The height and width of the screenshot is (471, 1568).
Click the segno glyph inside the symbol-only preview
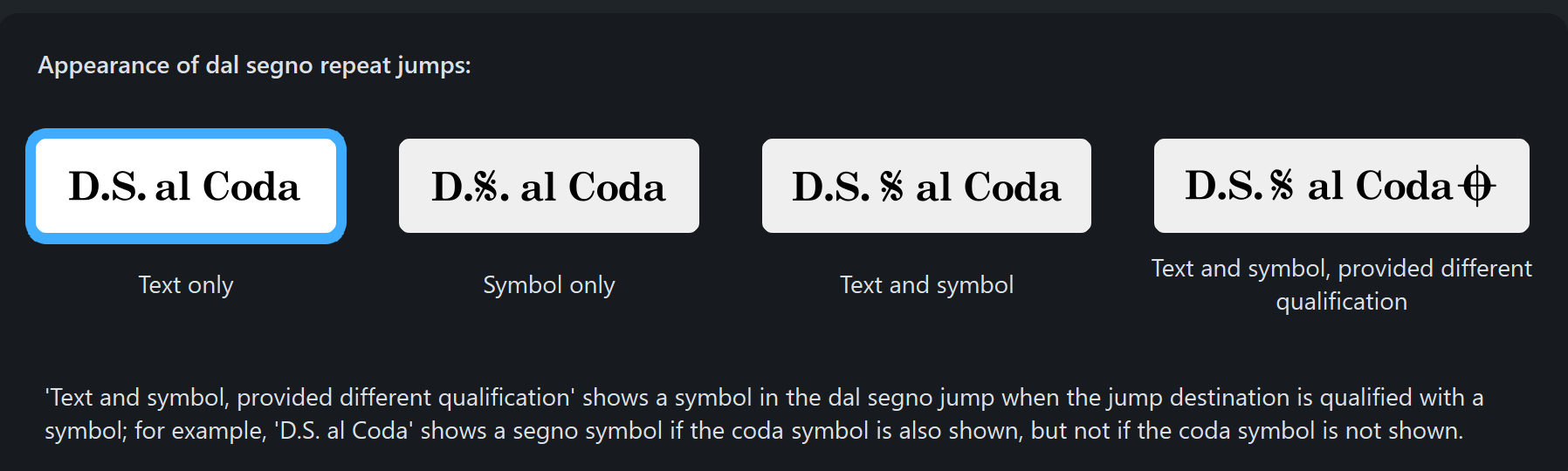coord(485,187)
